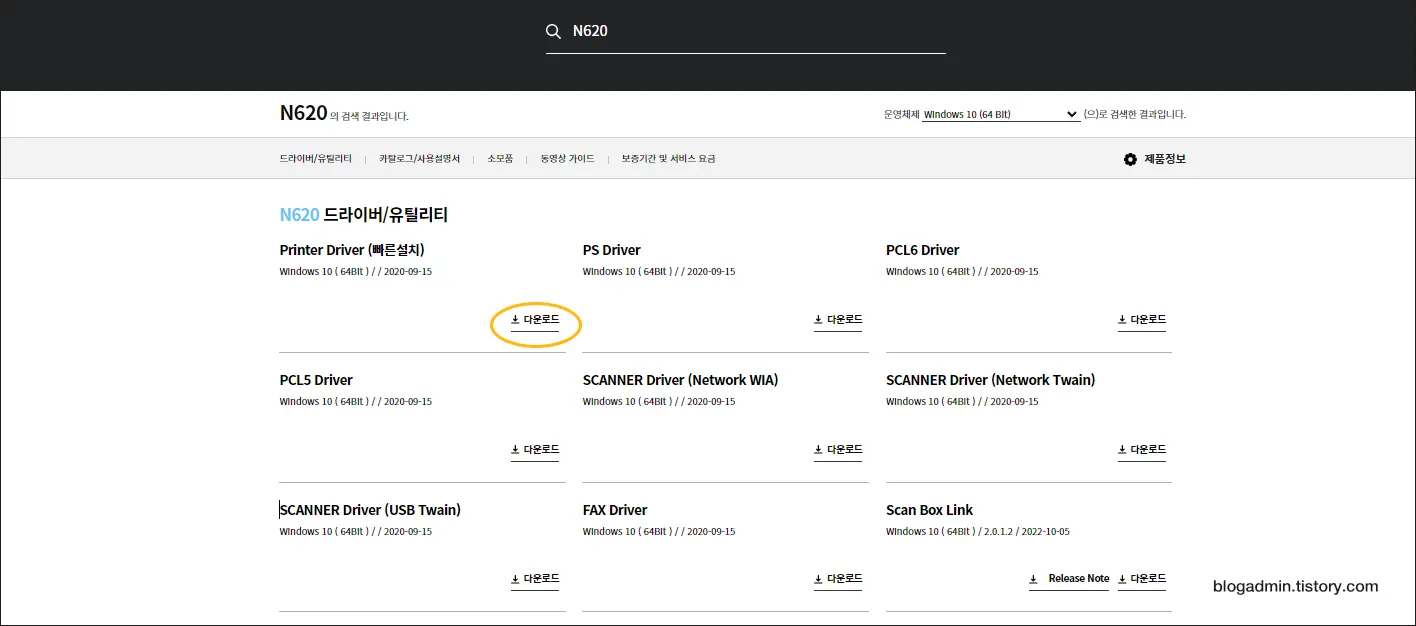Image resolution: width=1416 pixels, height=626 pixels.
Task: Switch to the 동영상 가이드 tab
Action: click(x=567, y=158)
